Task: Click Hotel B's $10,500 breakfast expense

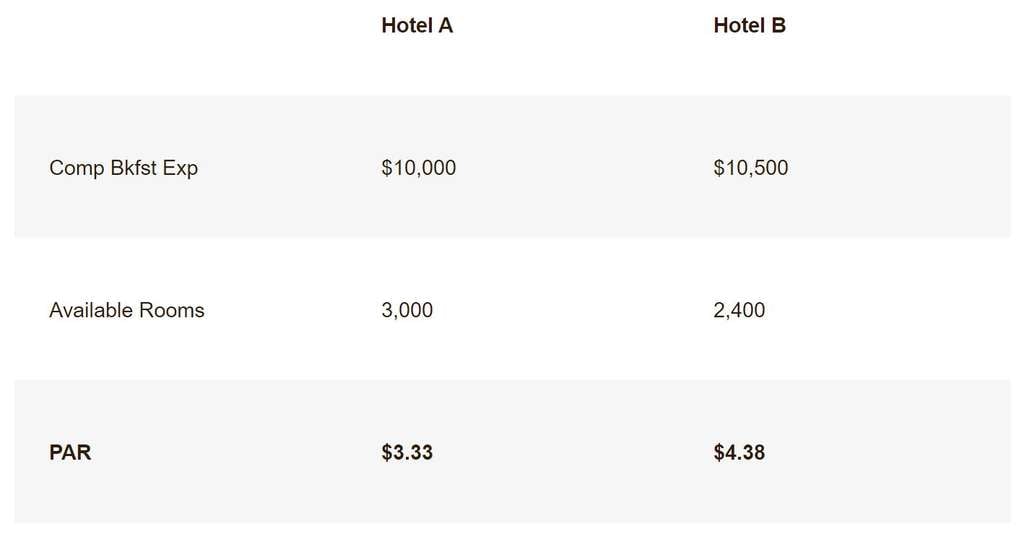Action: pos(750,168)
